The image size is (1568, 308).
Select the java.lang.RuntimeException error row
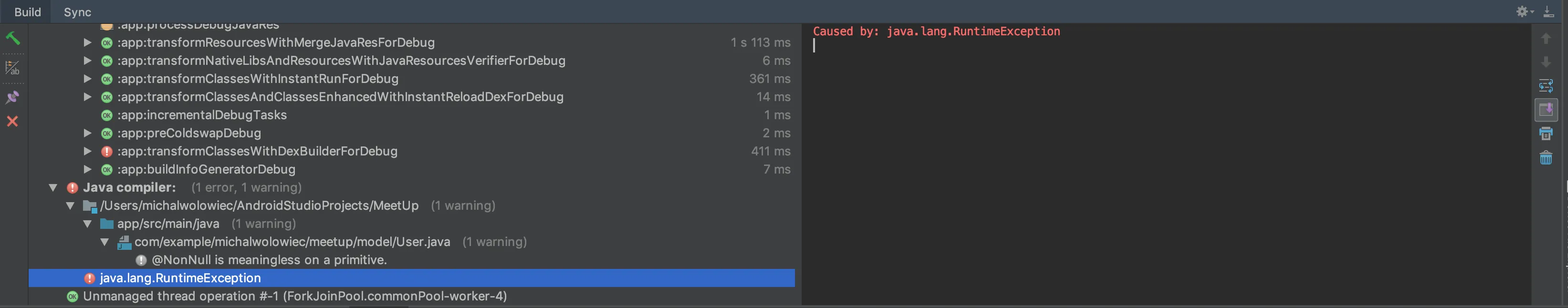pyautogui.click(x=180, y=278)
